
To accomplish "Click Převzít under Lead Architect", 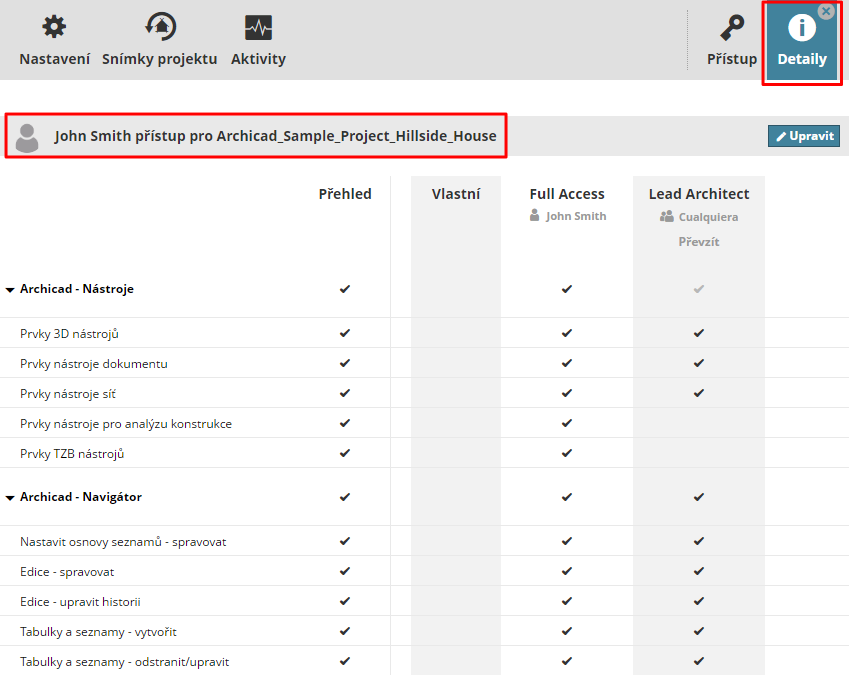I will [699, 242].
